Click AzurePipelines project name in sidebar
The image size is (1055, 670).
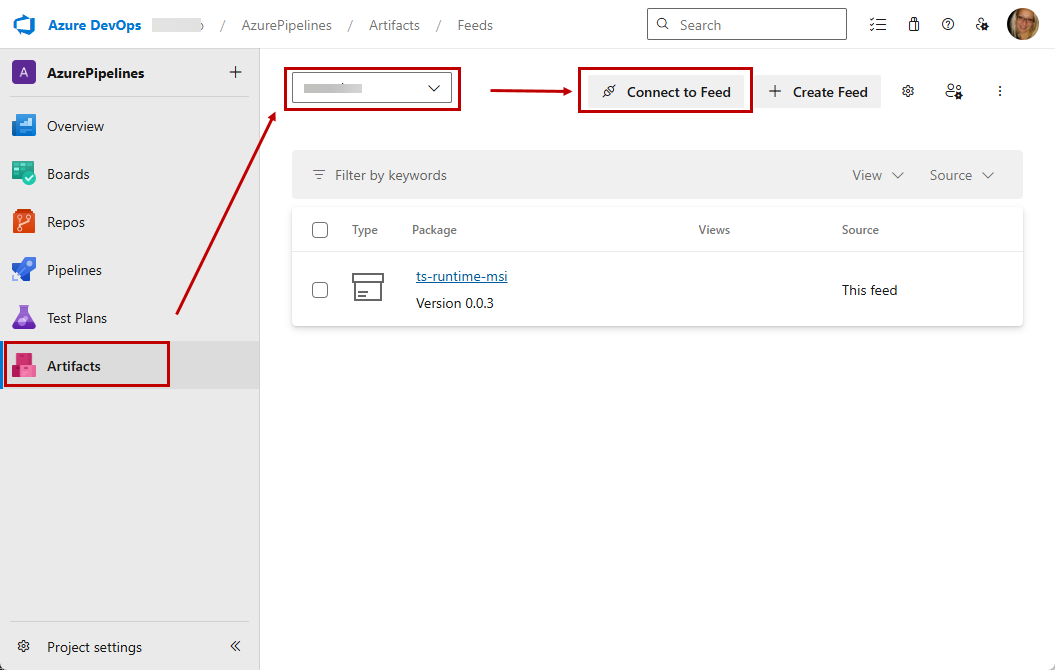(96, 73)
